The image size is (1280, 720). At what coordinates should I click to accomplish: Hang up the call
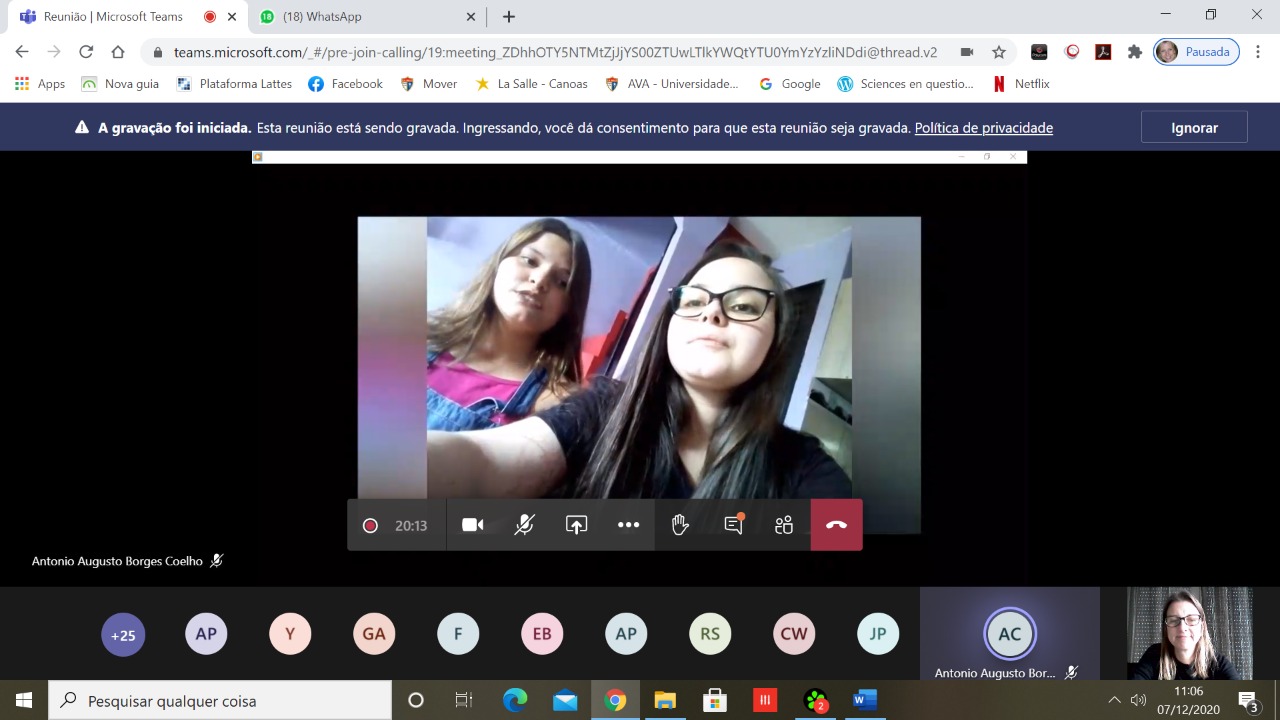837,525
